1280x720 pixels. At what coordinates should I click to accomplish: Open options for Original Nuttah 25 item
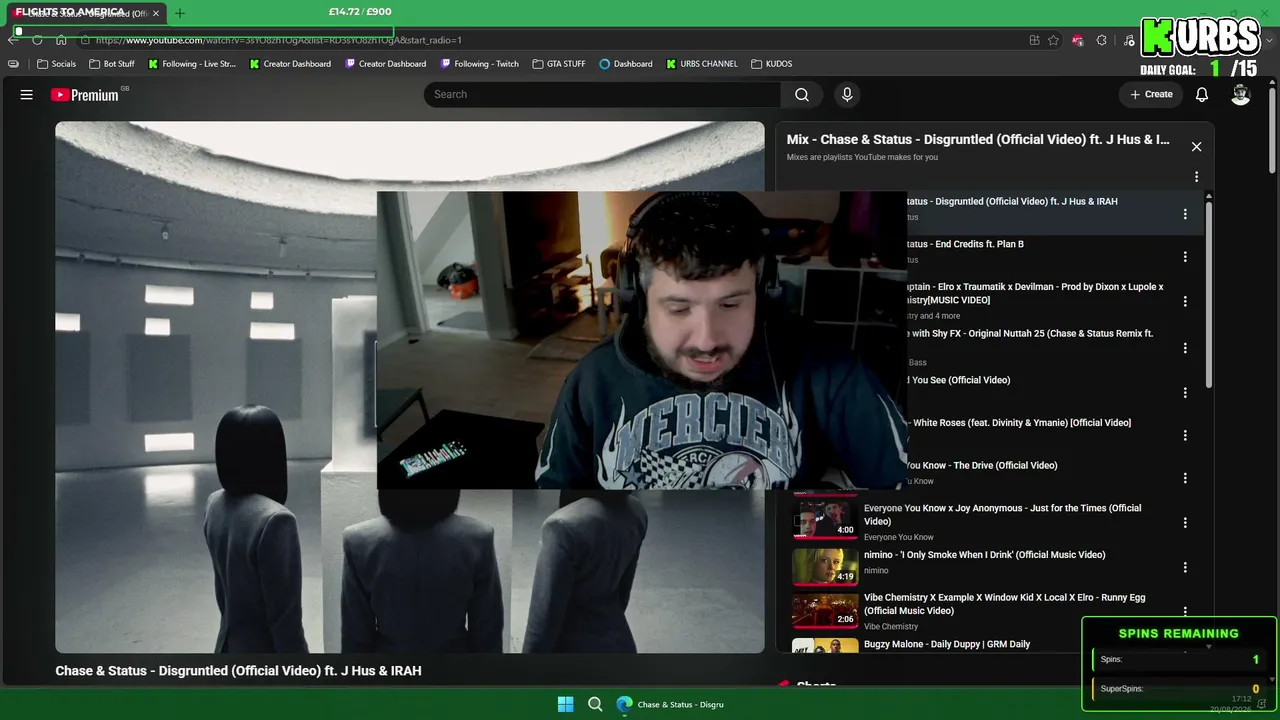pos(1185,348)
